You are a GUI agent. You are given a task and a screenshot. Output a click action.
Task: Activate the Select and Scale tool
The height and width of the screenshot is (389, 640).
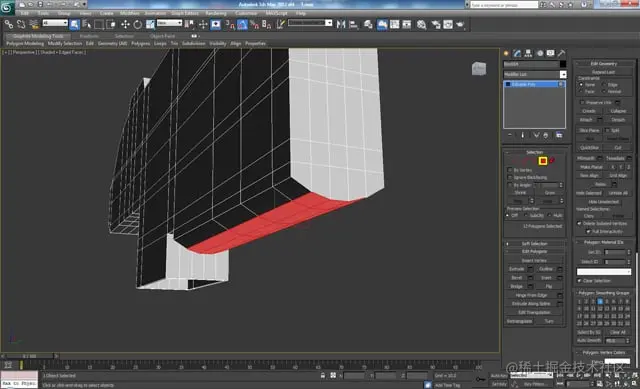click(150, 24)
